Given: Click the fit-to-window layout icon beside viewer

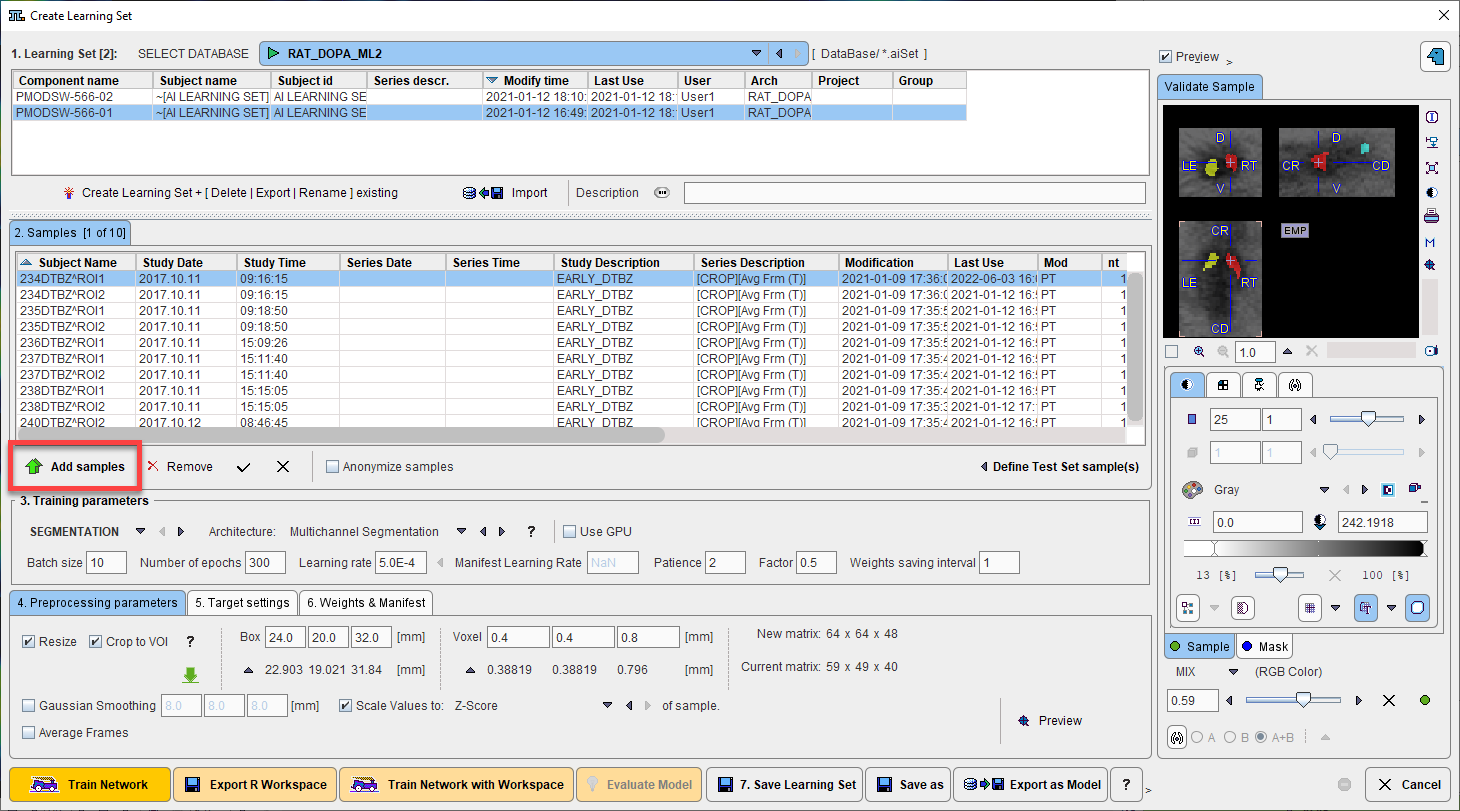Looking at the screenshot, I should [1432, 167].
